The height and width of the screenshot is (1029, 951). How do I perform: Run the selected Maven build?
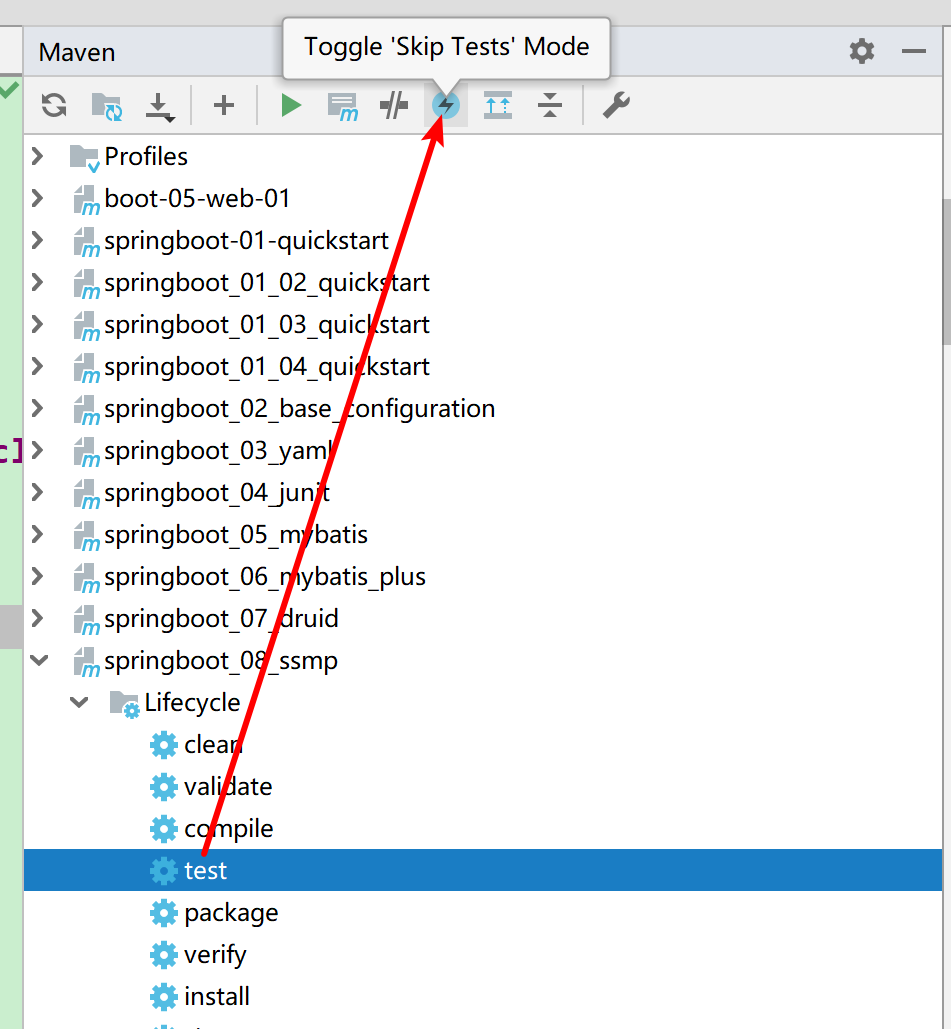(291, 105)
